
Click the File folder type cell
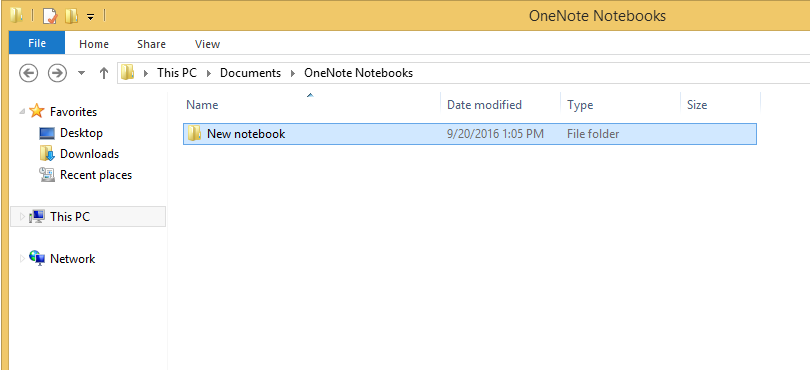pos(593,134)
